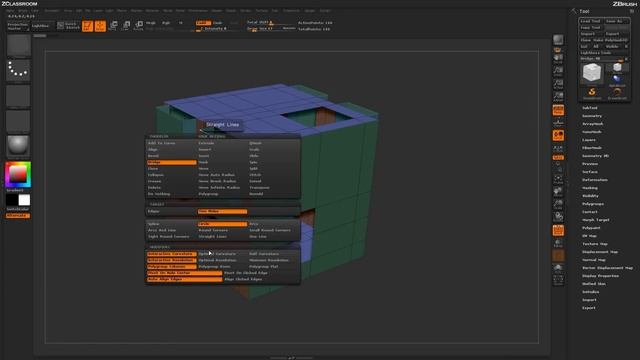
Task: Enable the Zadd button in top shelf
Action: tap(203, 23)
